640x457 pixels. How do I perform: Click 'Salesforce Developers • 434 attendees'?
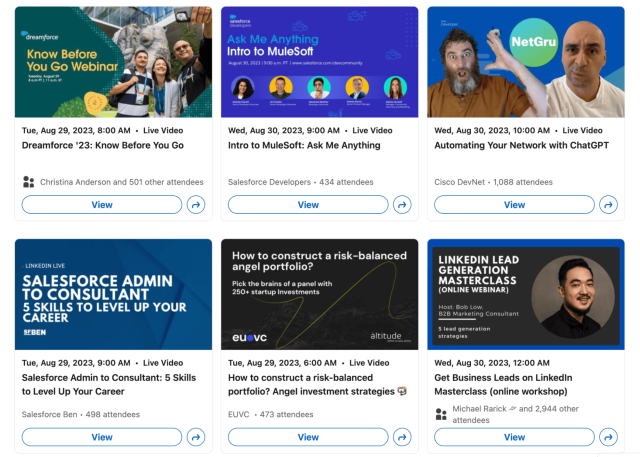[300, 182]
